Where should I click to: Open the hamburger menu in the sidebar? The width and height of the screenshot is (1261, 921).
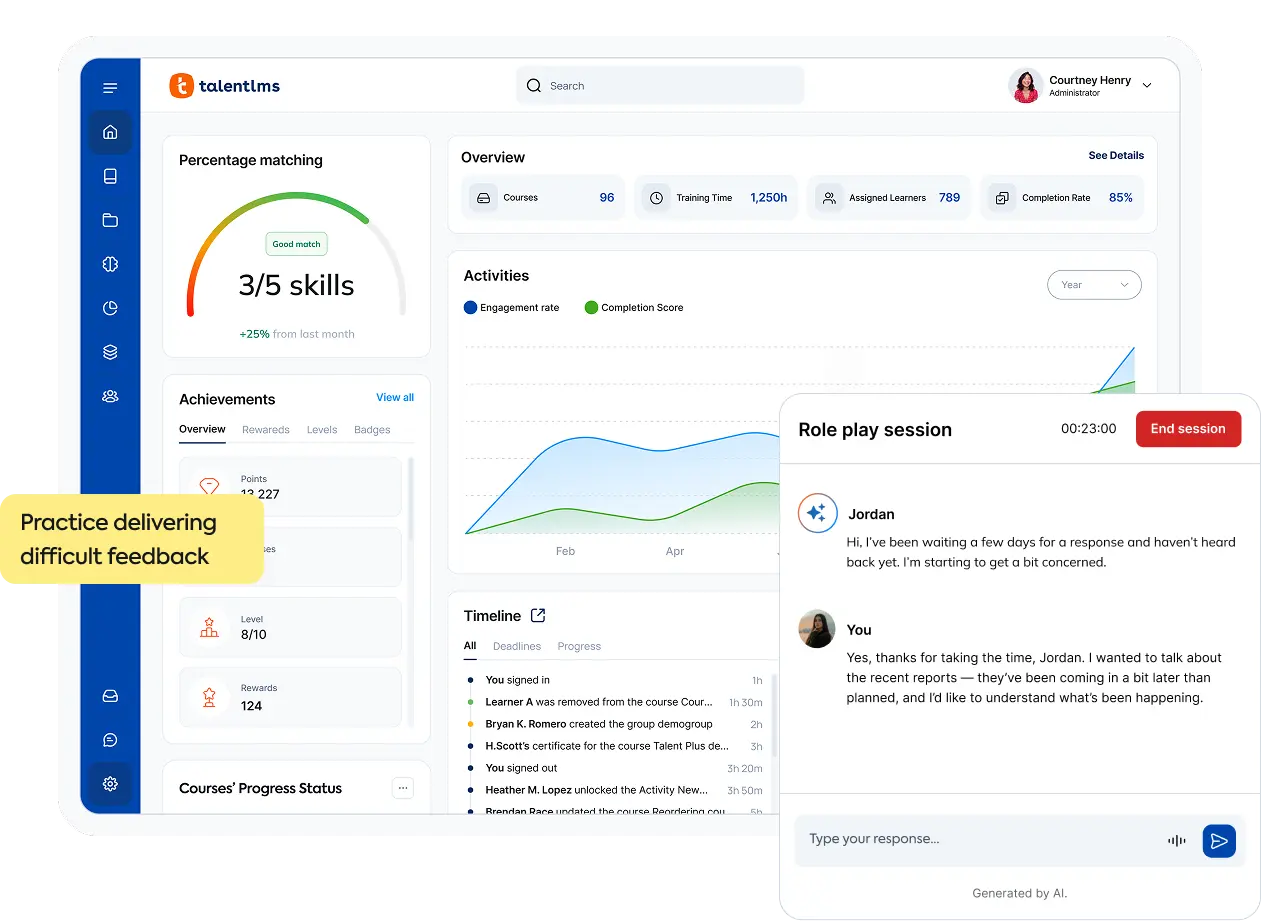(x=110, y=88)
